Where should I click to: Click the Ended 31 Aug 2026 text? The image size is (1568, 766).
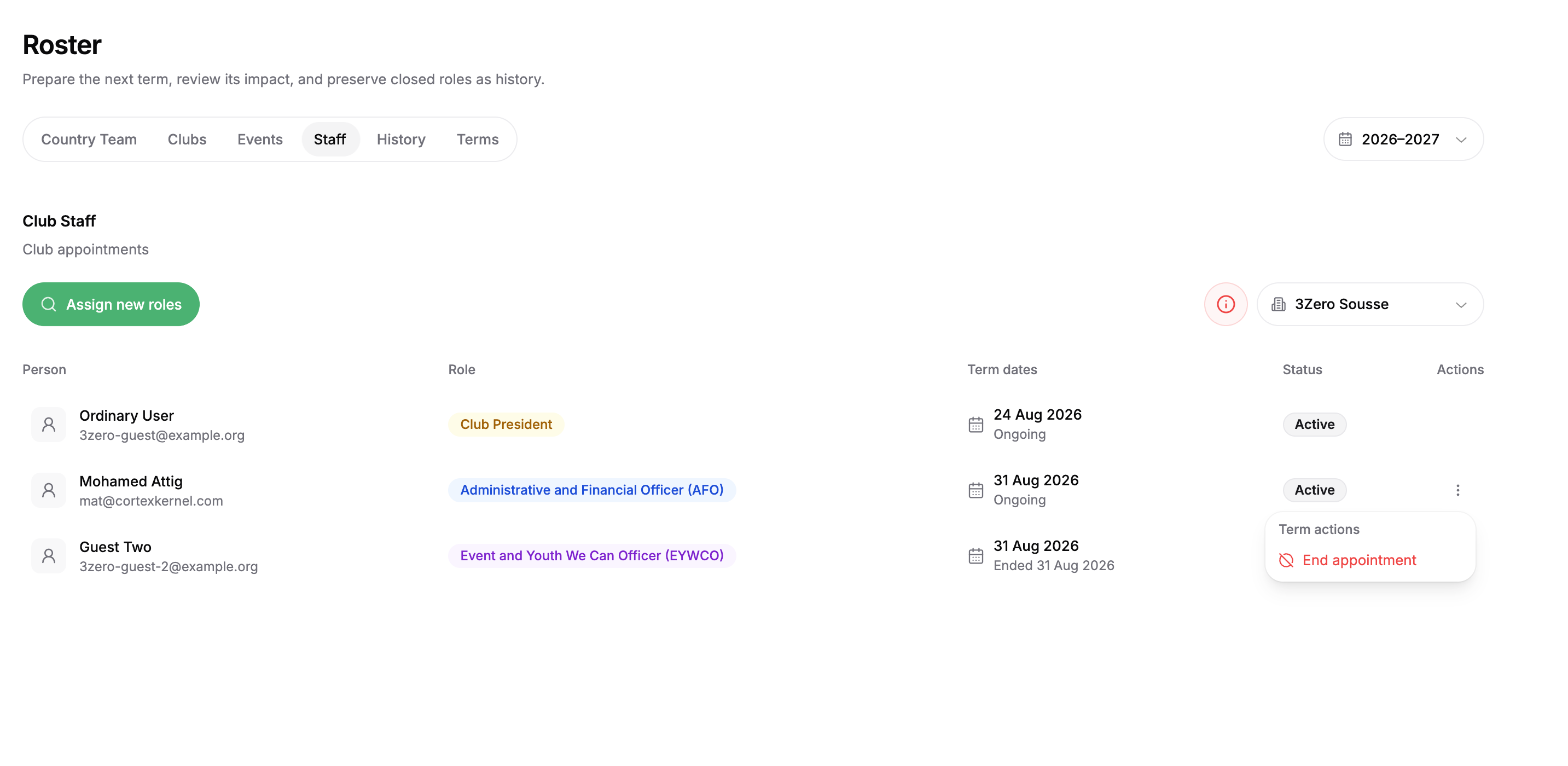pyautogui.click(x=1054, y=566)
